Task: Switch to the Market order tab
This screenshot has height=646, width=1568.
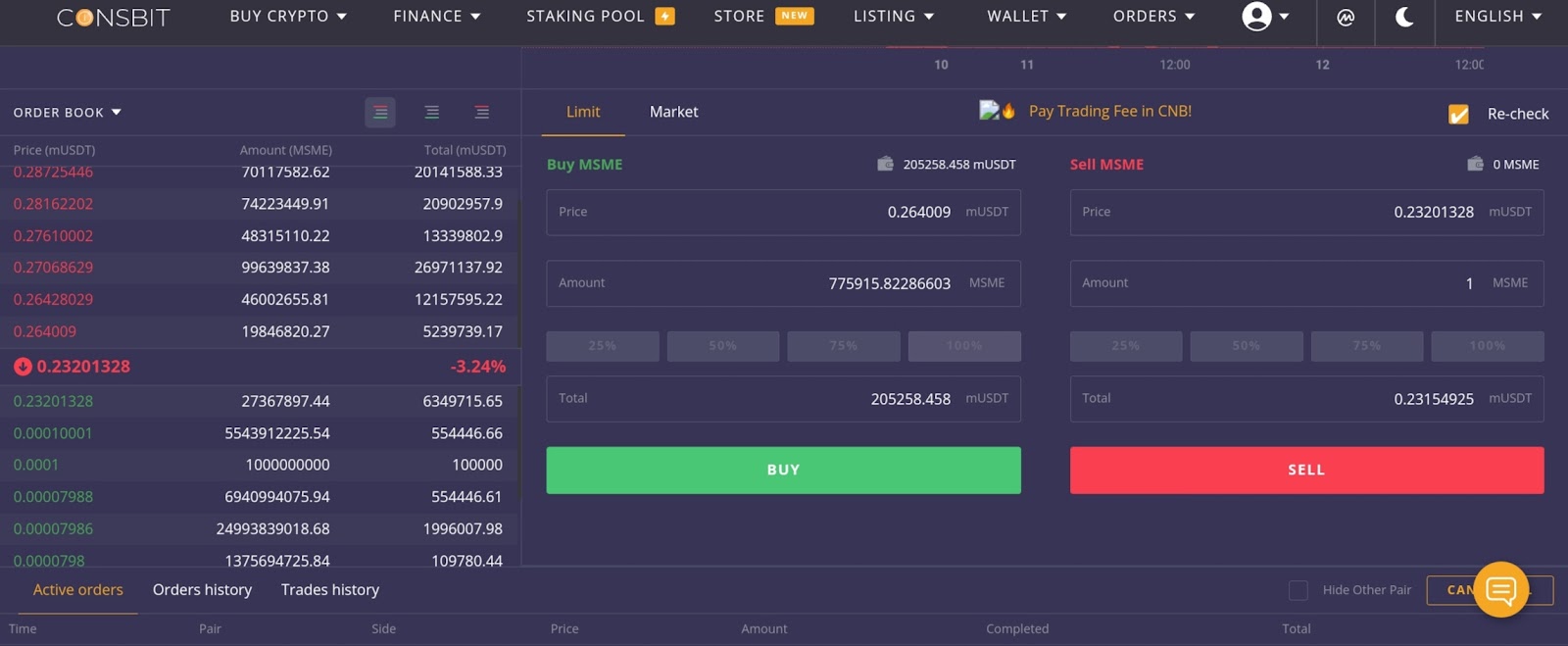Action: [674, 112]
